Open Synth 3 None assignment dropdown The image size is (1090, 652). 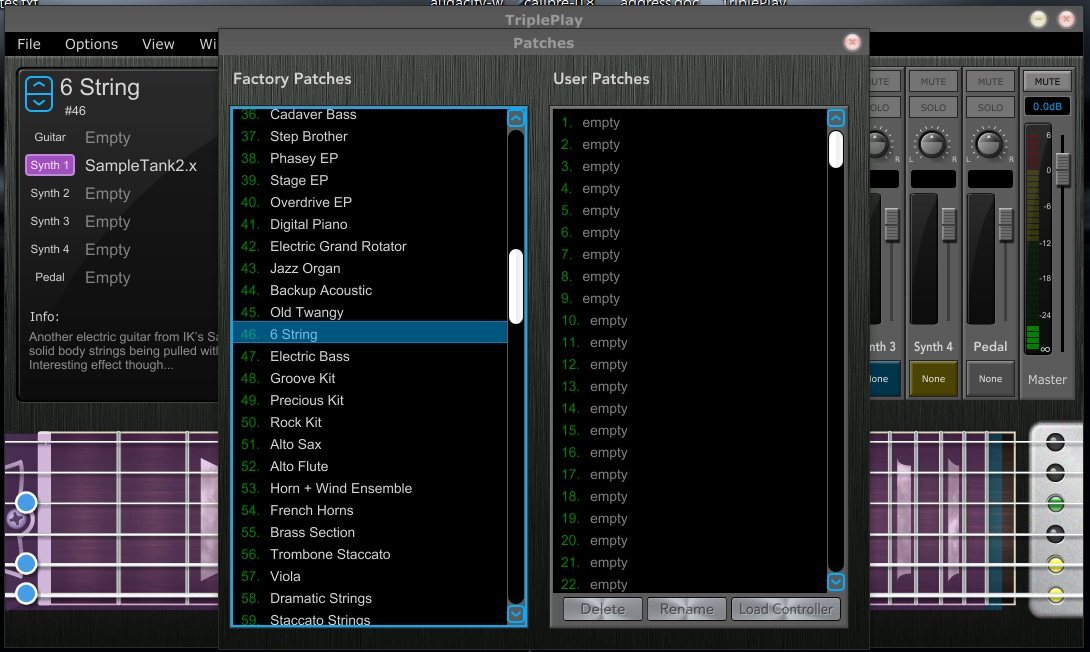coord(883,379)
